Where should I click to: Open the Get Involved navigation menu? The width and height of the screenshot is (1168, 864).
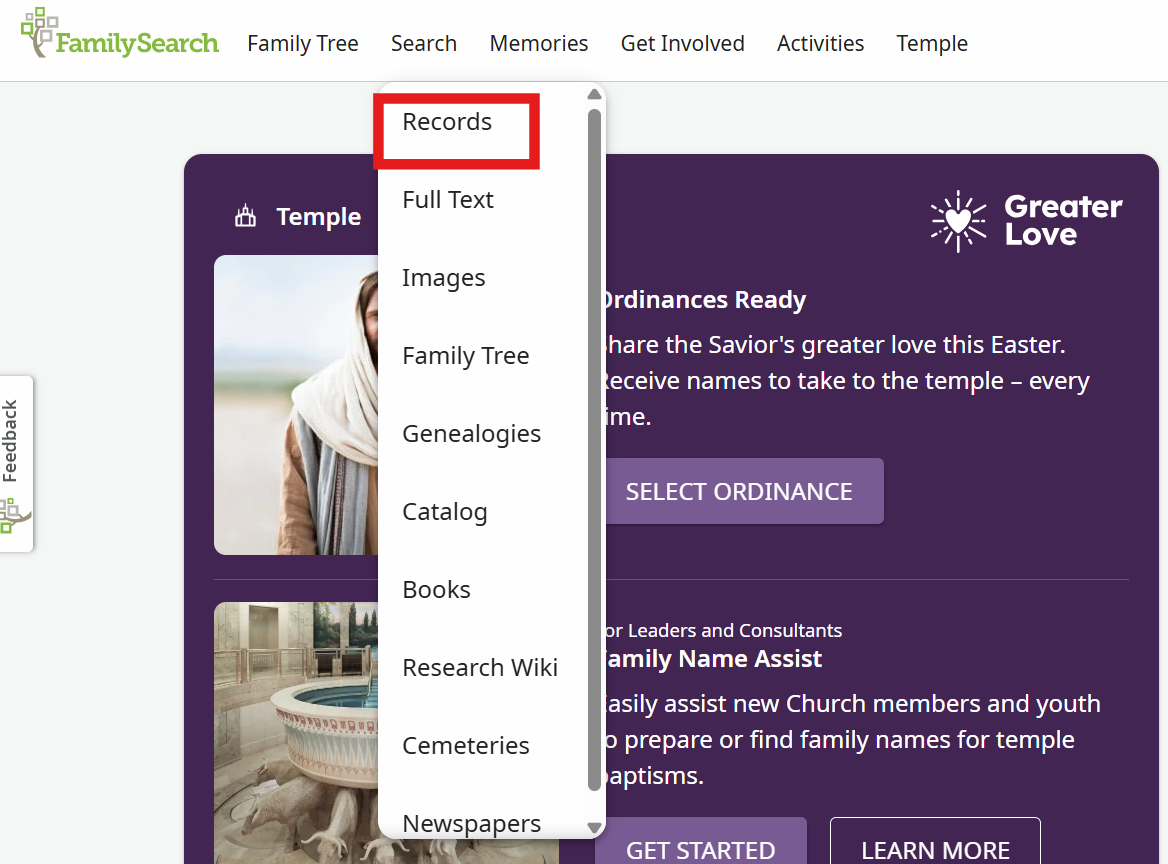682,43
